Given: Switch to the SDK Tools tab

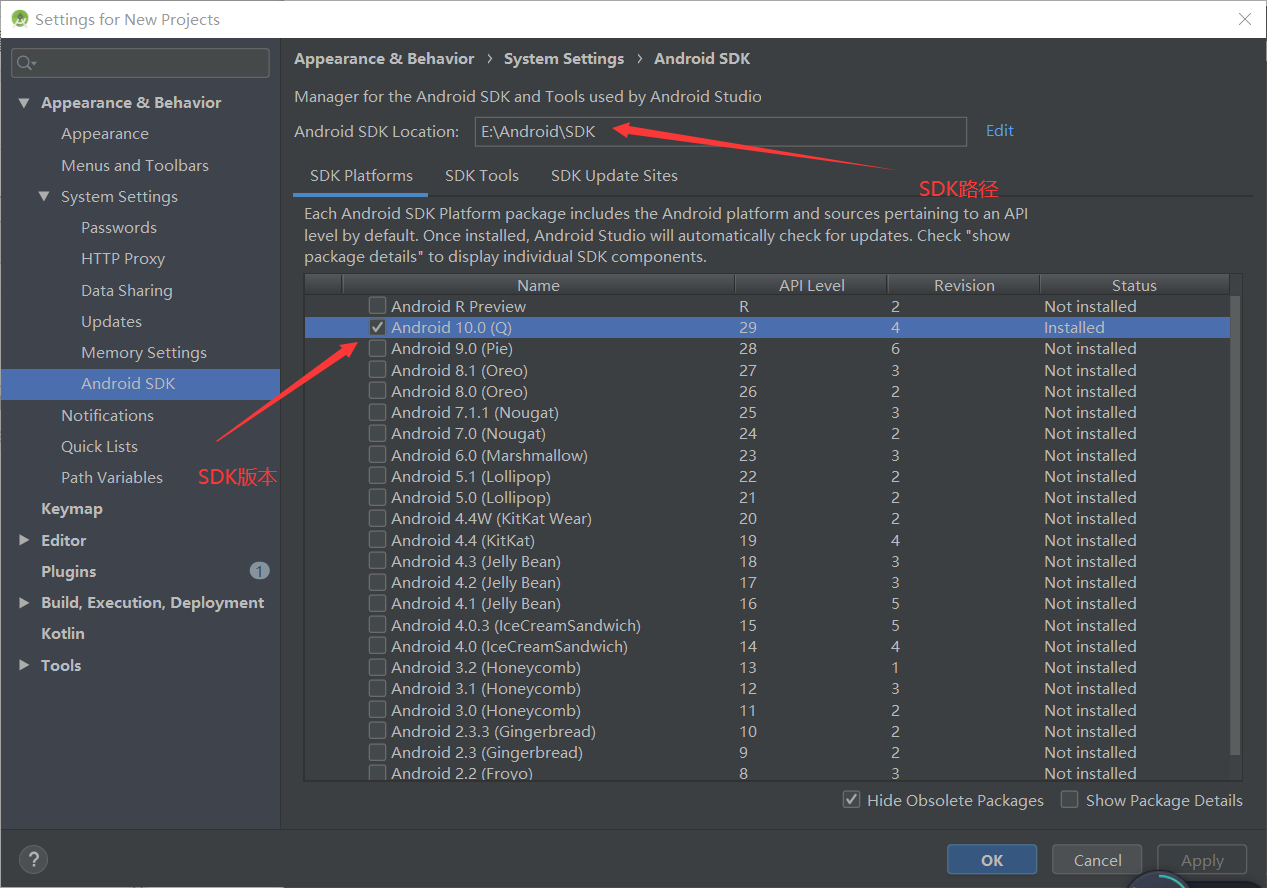Looking at the screenshot, I should (x=482, y=176).
